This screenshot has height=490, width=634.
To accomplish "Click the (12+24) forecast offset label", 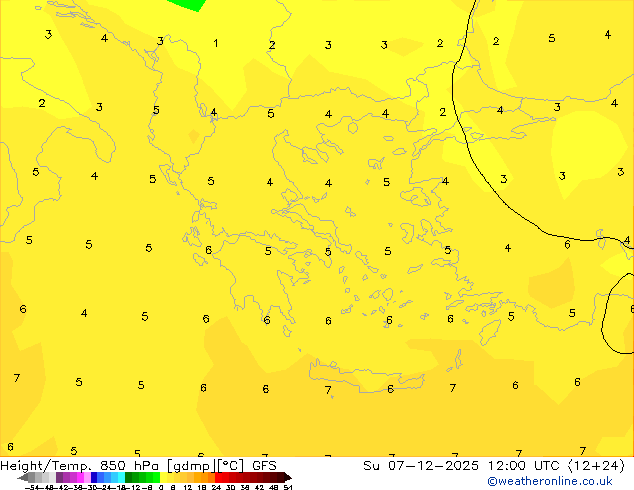I will (598, 465).
